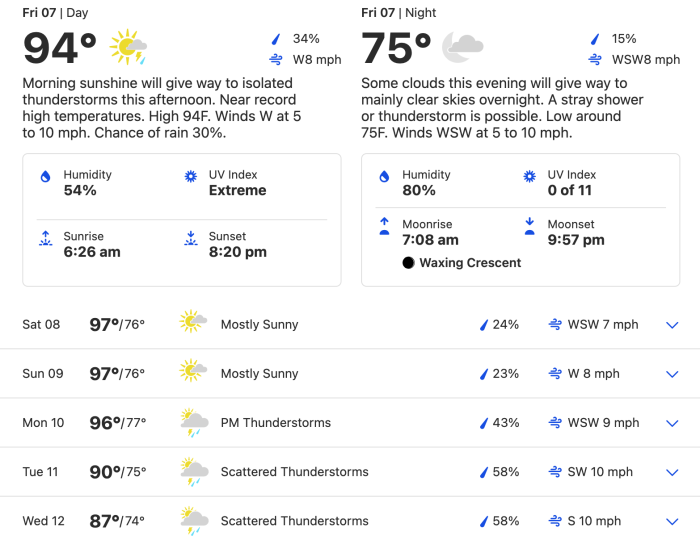Click the moonrise icon beside 7:08 am
The height and width of the screenshot is (544, 700).
pyautogui.click(x=384, y=226)
